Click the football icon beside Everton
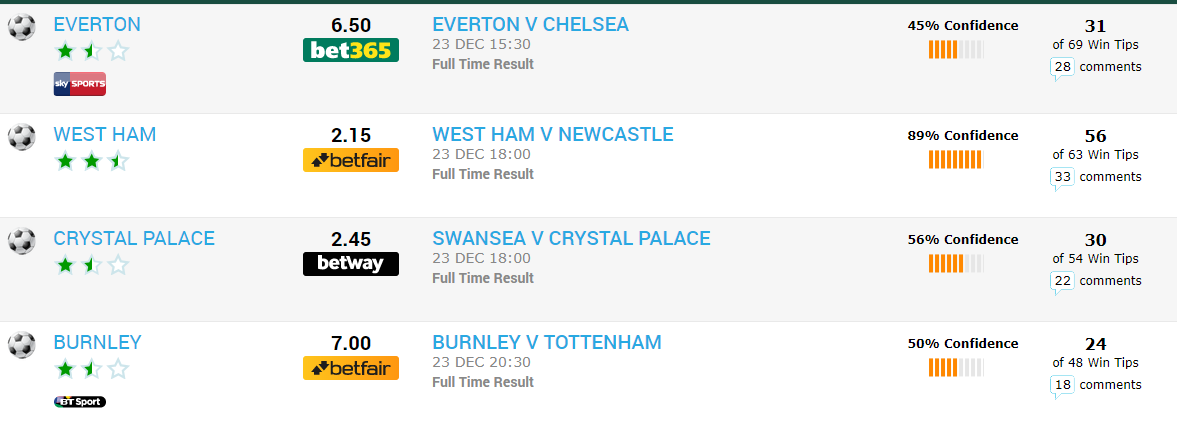The image size is (1177, 428). pyautogui.click(x=21, y=27)
